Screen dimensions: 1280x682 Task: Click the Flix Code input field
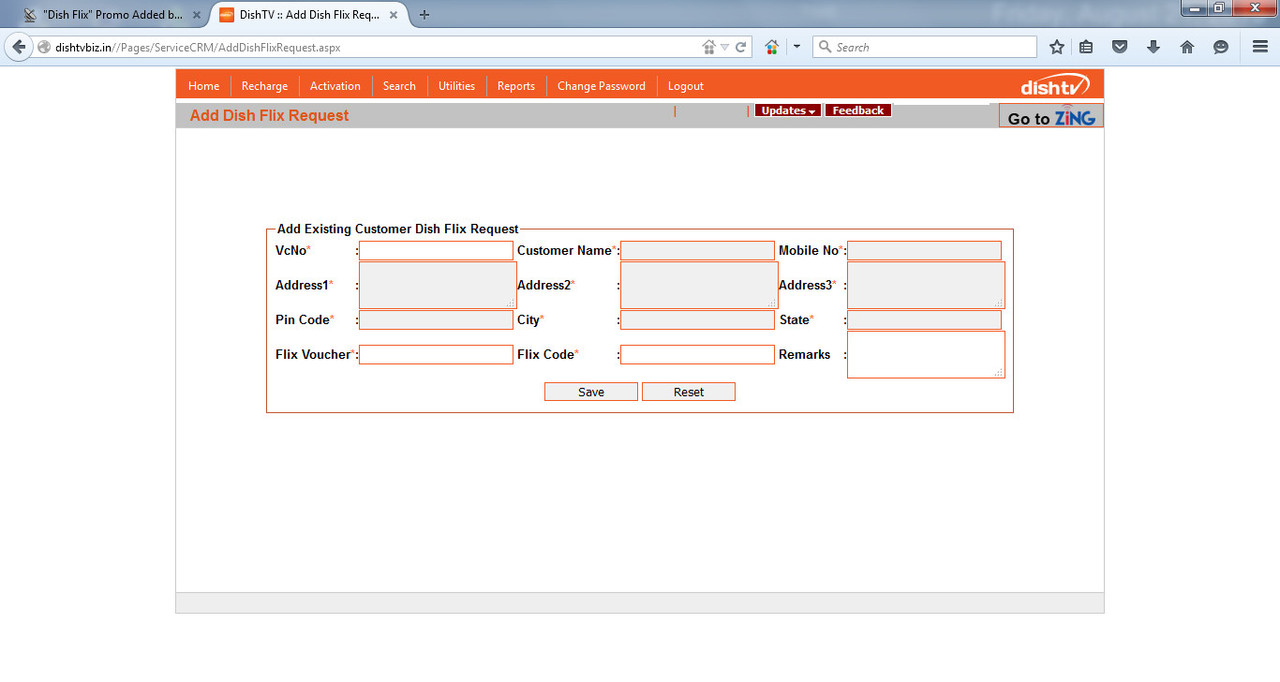point(697,355)
